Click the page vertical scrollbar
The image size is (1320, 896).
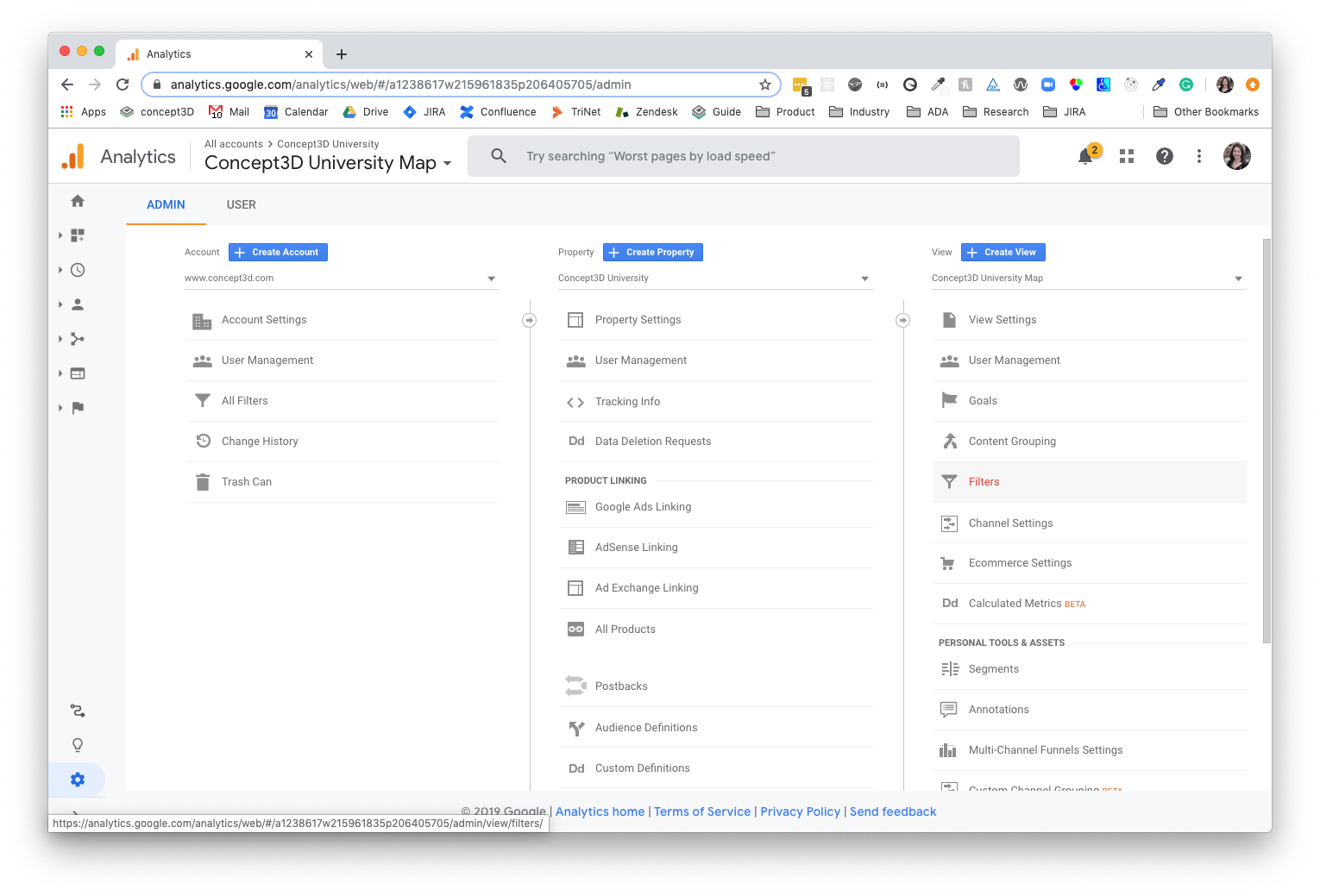click(1267, 440)
